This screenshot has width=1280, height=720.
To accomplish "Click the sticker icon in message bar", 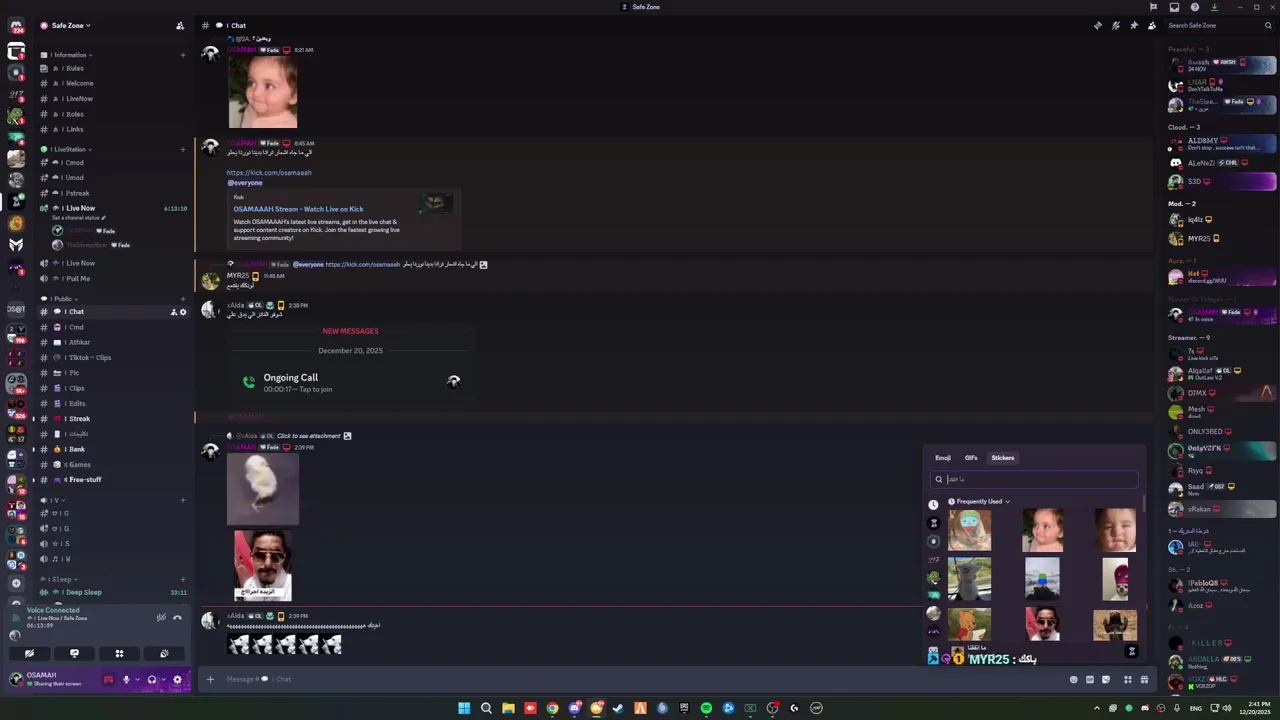I will coord(1106,680).
